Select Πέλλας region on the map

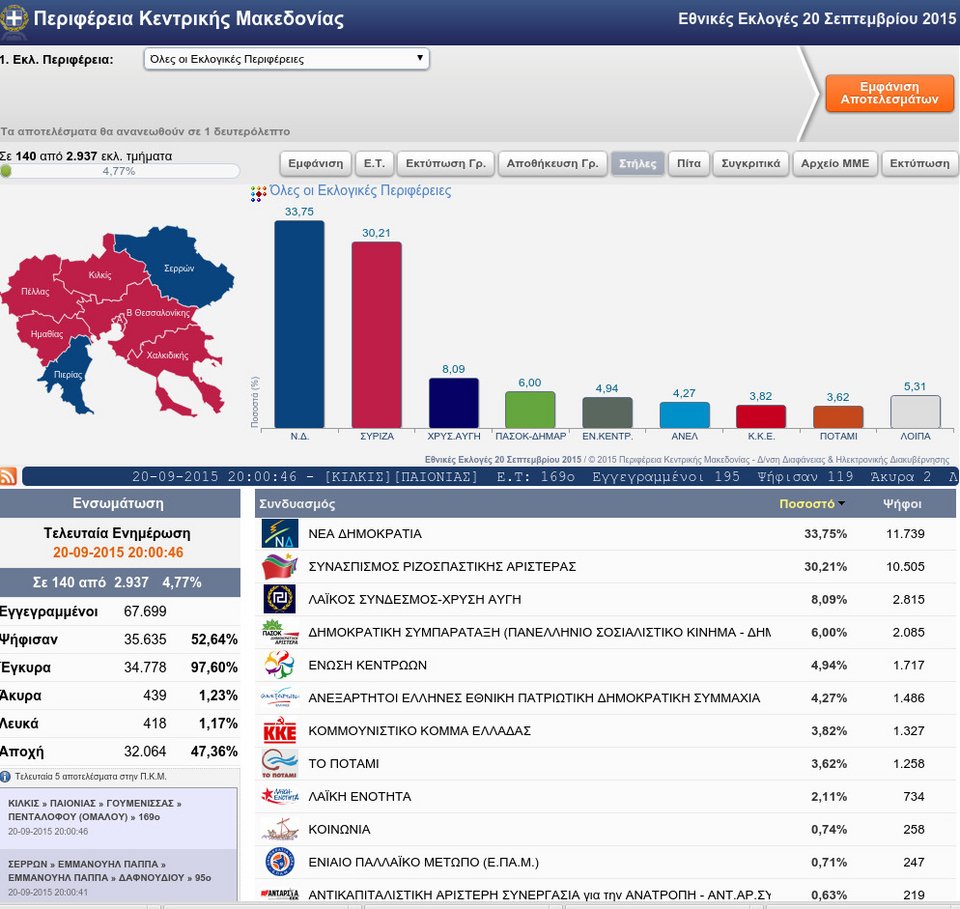point(35,291)
